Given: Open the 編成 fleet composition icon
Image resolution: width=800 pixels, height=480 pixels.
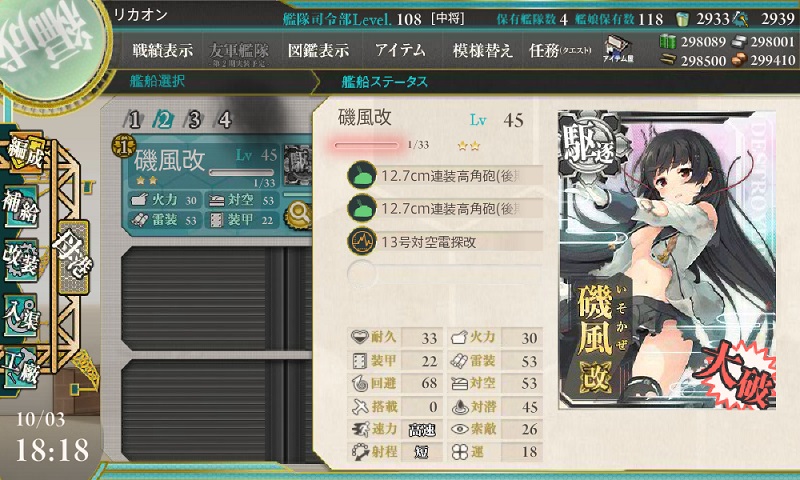Looking at the screenshot, I should [24, 152].
